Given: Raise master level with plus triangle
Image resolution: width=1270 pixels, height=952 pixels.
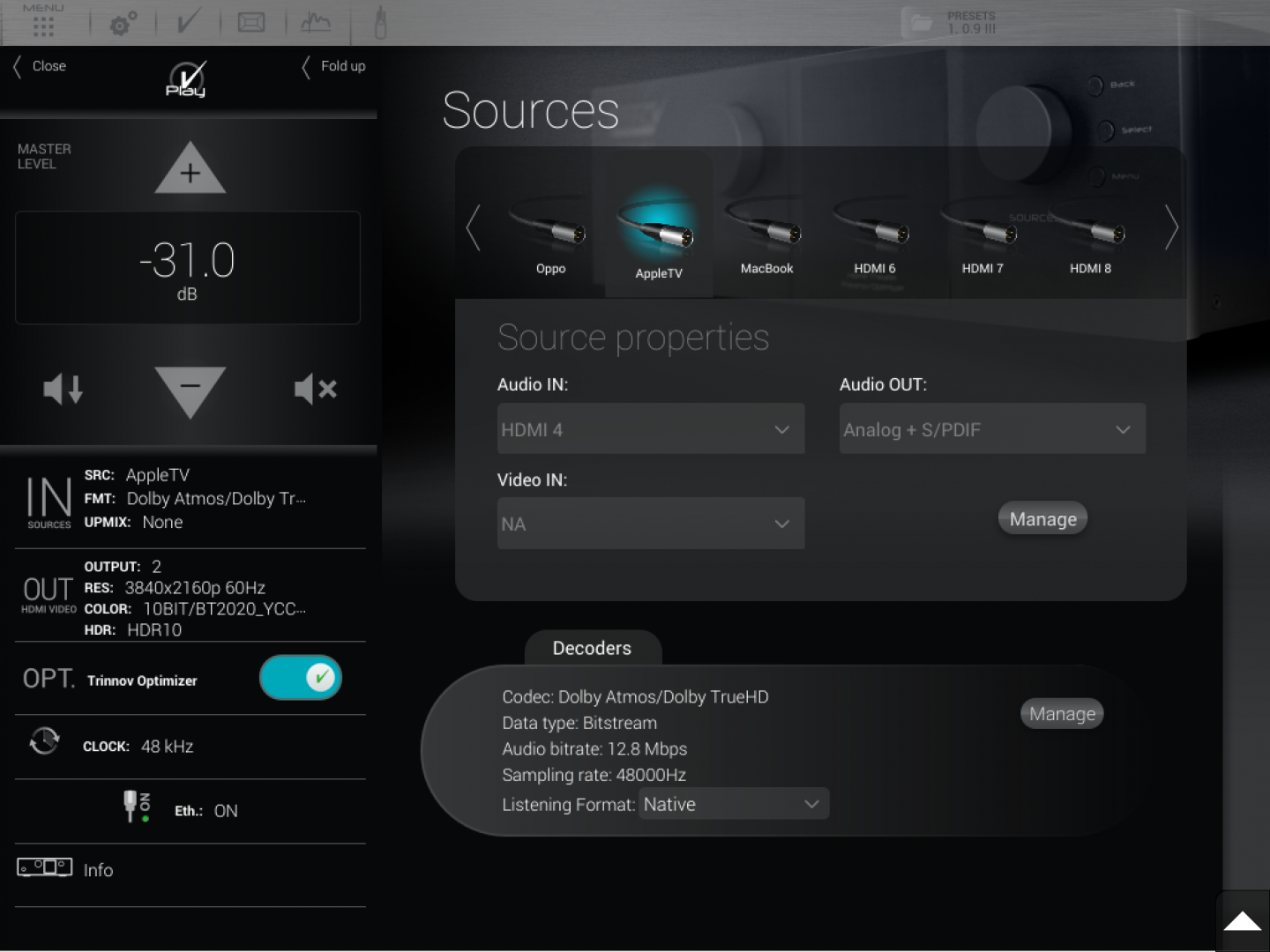Looking at the screenshot, I should (x=190, y=167).
